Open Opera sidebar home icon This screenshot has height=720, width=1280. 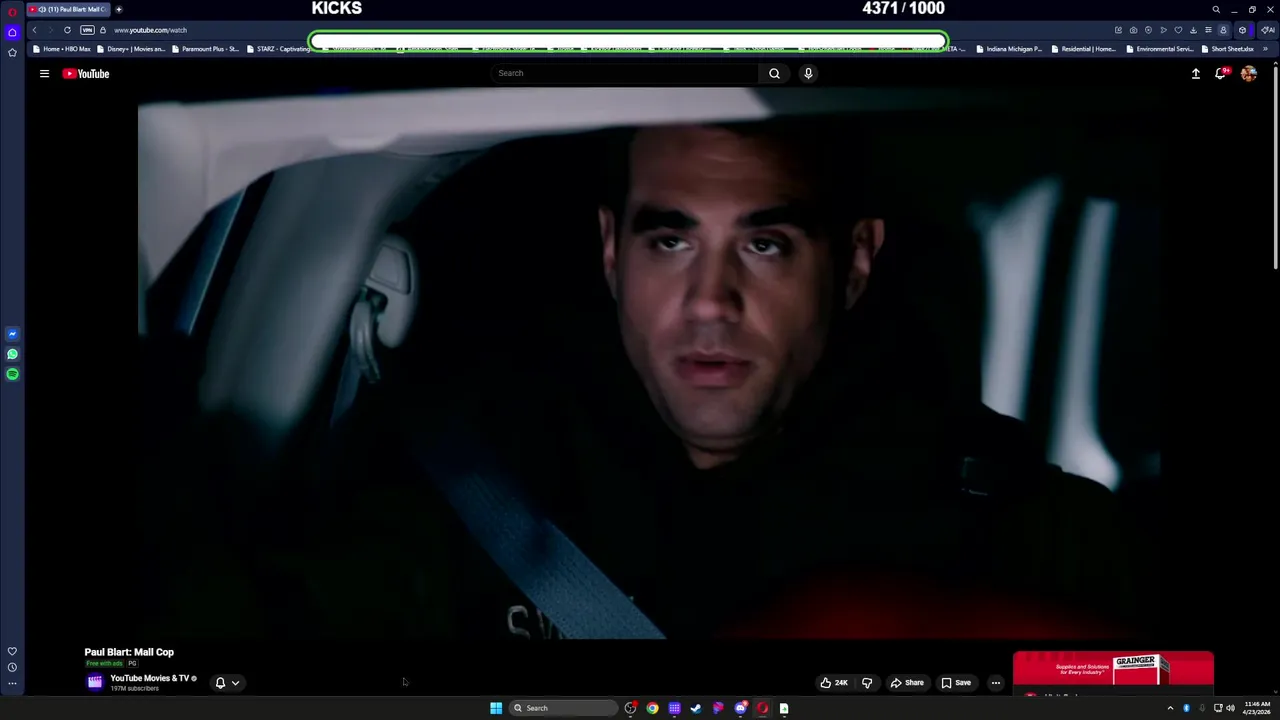(x=12, y=32)
